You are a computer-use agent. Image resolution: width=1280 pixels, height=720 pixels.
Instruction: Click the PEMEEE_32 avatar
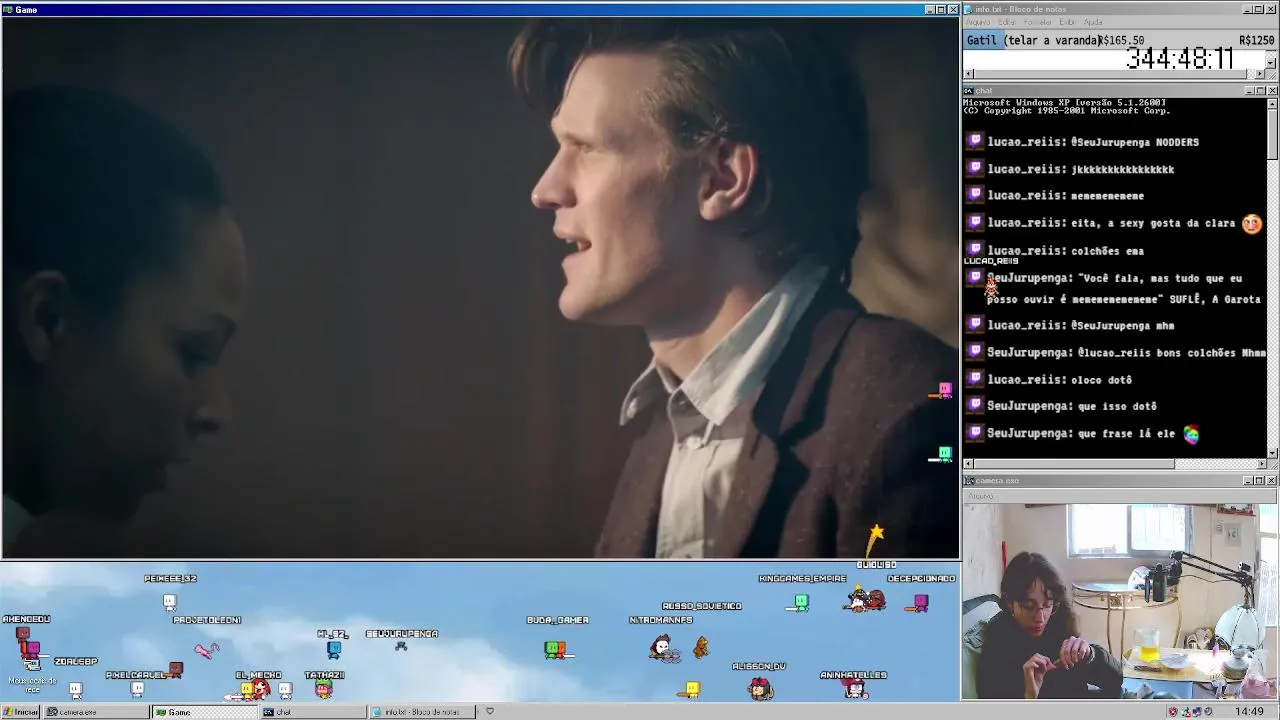(169, 601)
